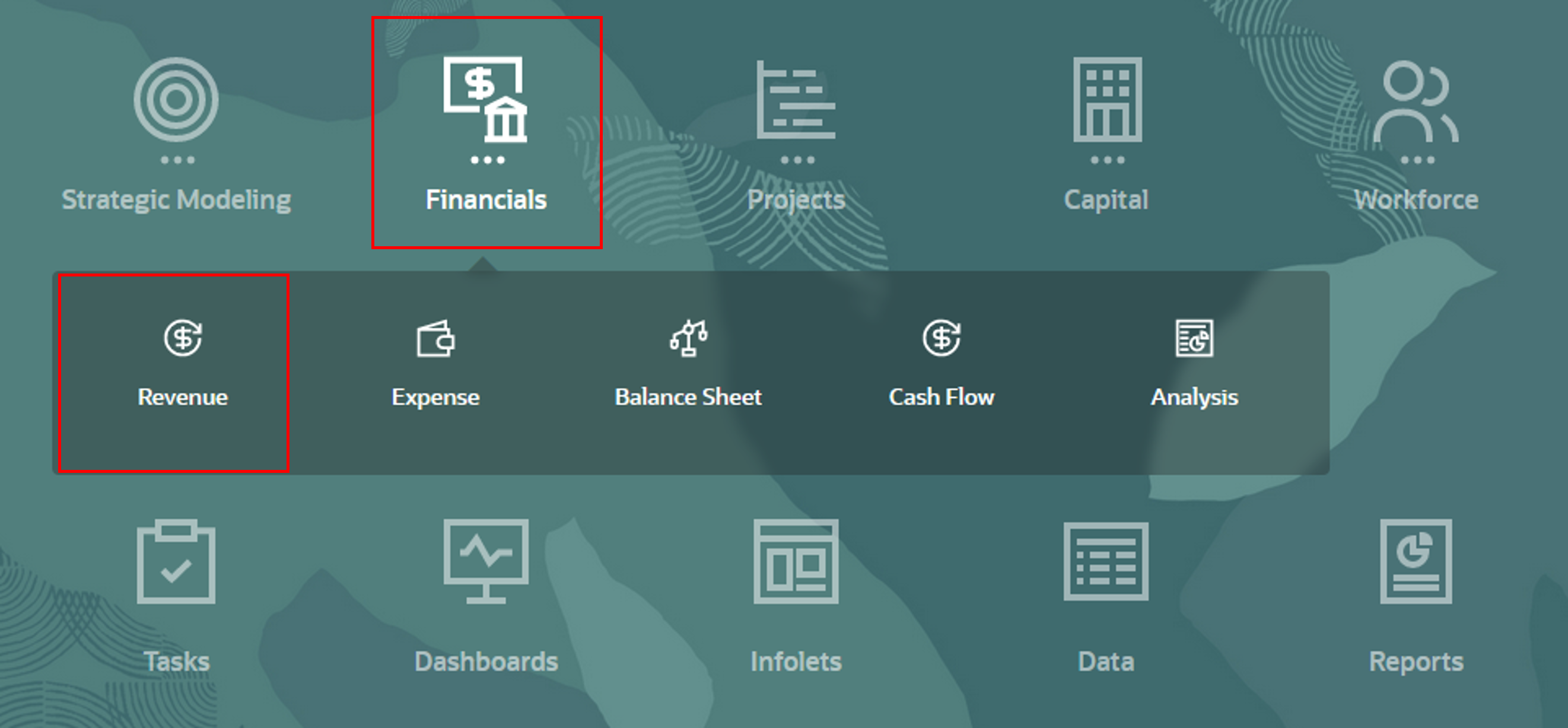Open the Projects gantt chart icon
Screen dimensions: 1568x728
796,99
